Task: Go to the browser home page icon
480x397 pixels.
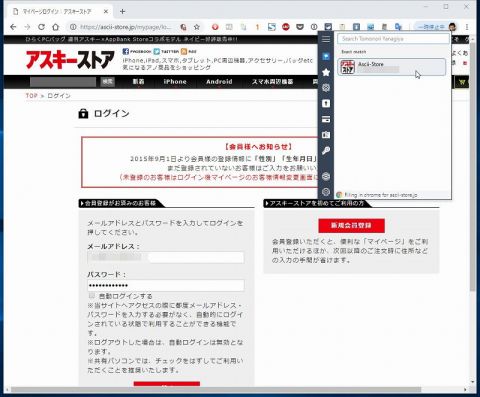Action: click(56, 27)
